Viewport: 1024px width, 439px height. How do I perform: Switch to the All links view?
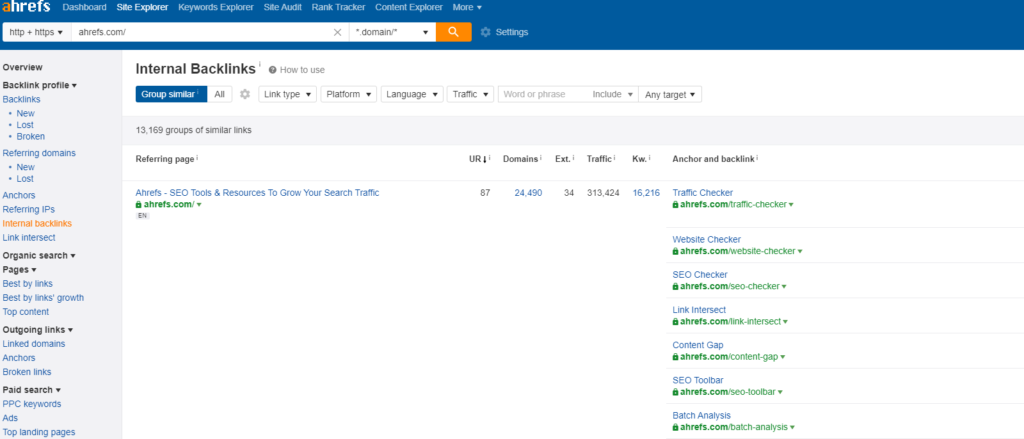tap(219, 94)
